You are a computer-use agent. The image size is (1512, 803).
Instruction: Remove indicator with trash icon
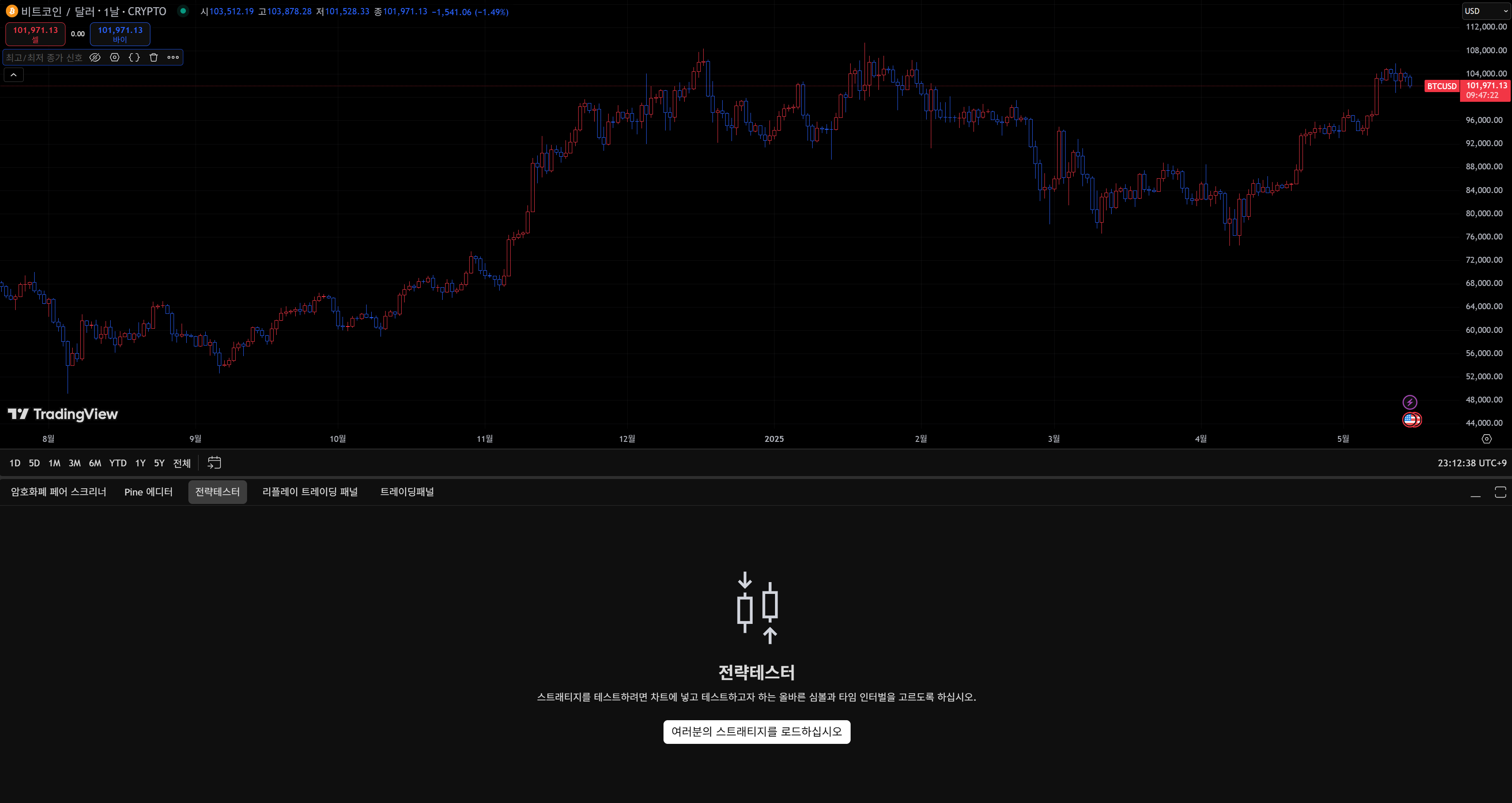[x=154, y=57]
